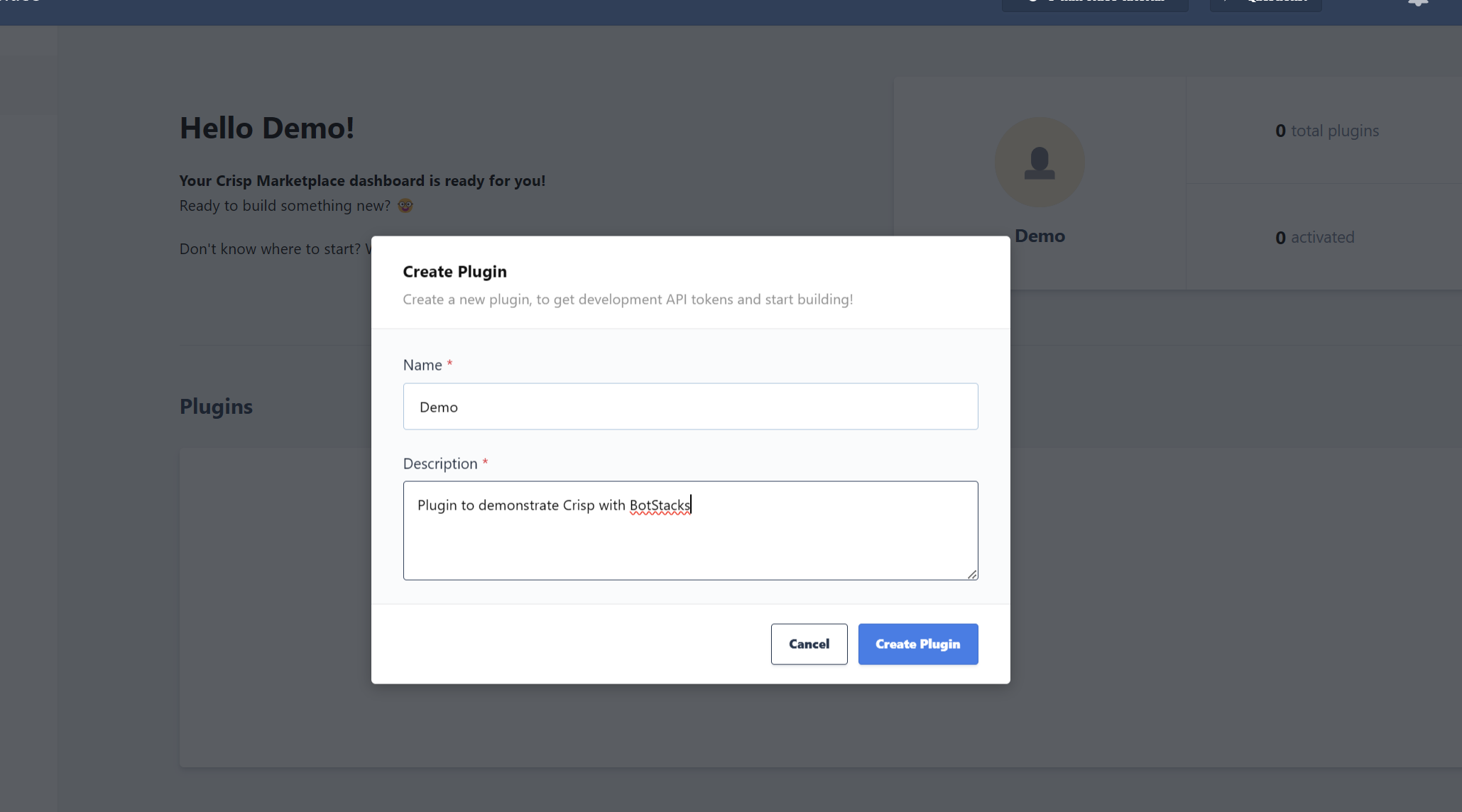Click inside the Description text area
Screen dimensions: 1462x812
coord(689,530)
